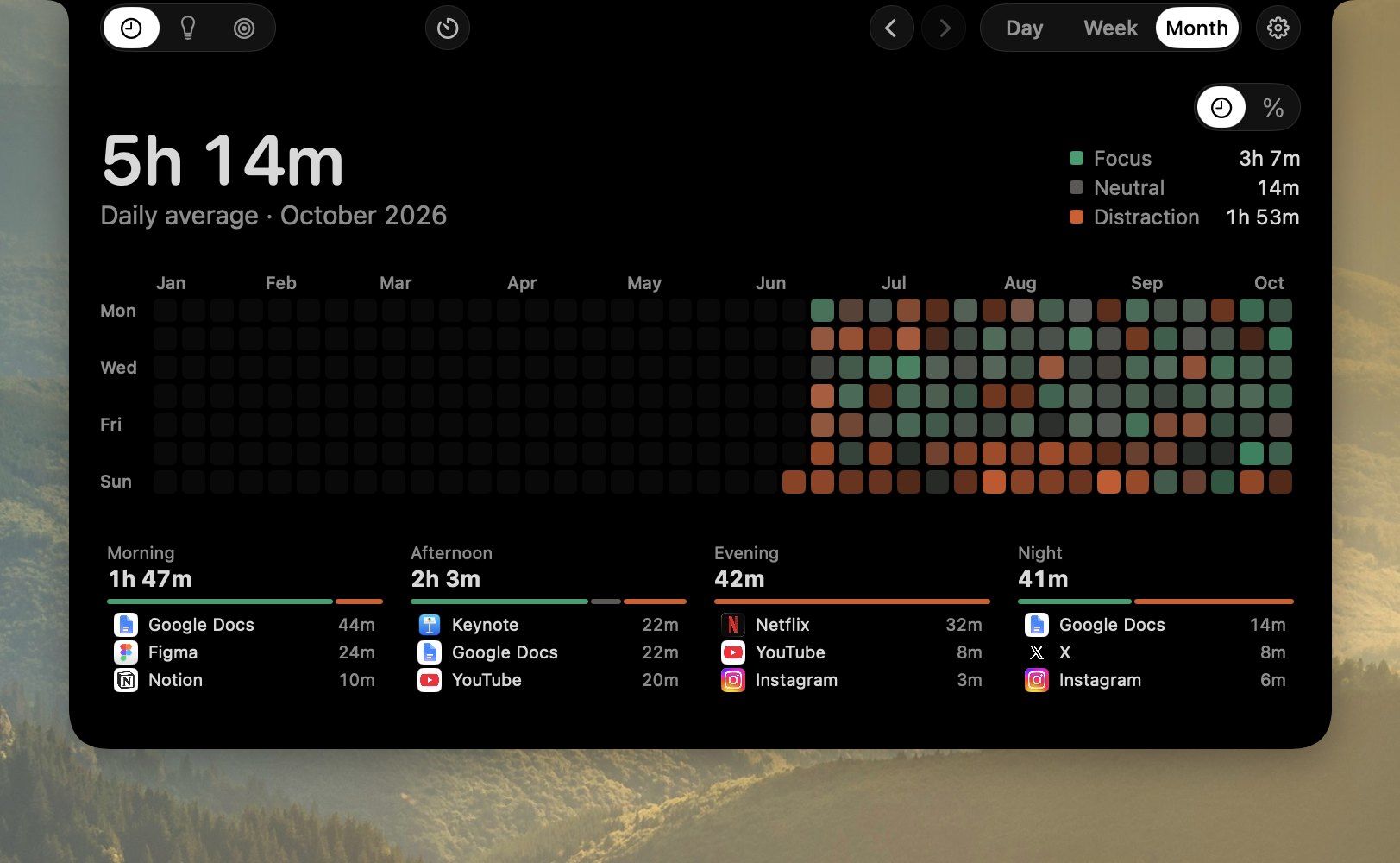Click the YouTube icon under Afternoon
Screen dimensions: 1400x863
[x=430, y=680]
